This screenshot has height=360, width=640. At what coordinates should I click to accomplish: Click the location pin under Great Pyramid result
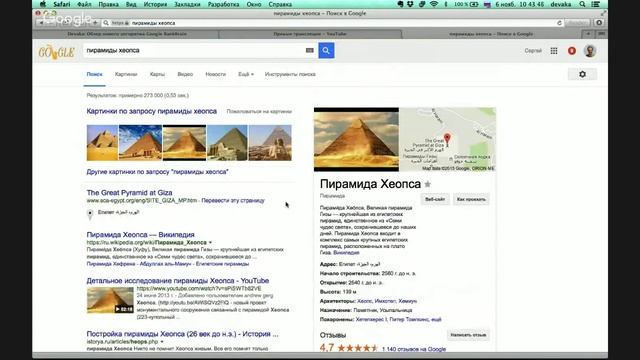click(x=90, y=214)
